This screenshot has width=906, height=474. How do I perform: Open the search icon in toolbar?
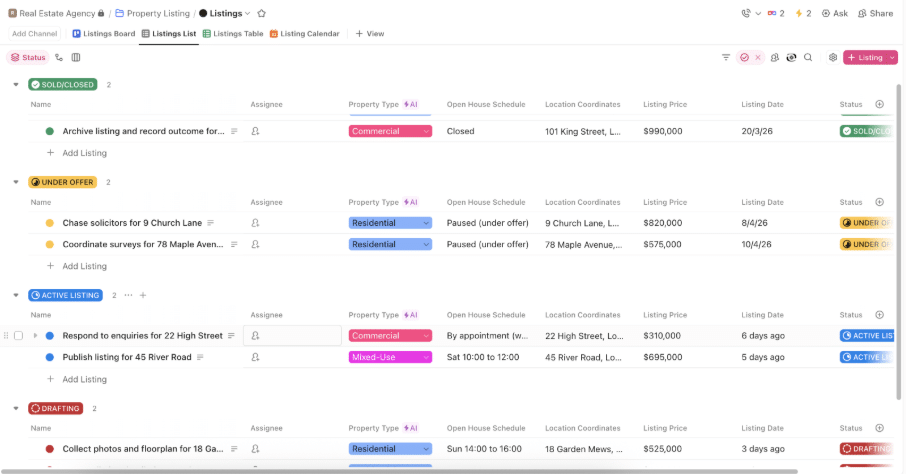[808, 57]
